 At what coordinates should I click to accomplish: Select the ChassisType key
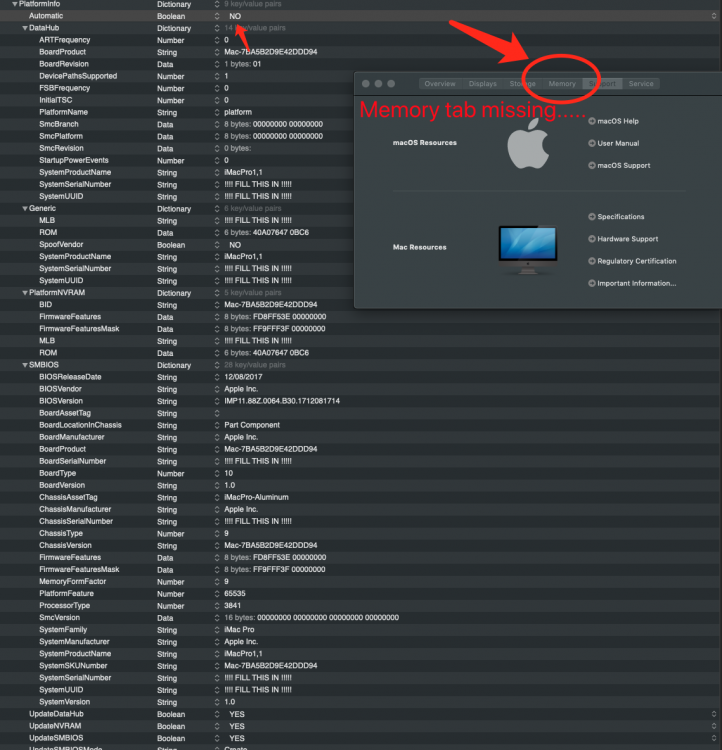click(61, 533)
